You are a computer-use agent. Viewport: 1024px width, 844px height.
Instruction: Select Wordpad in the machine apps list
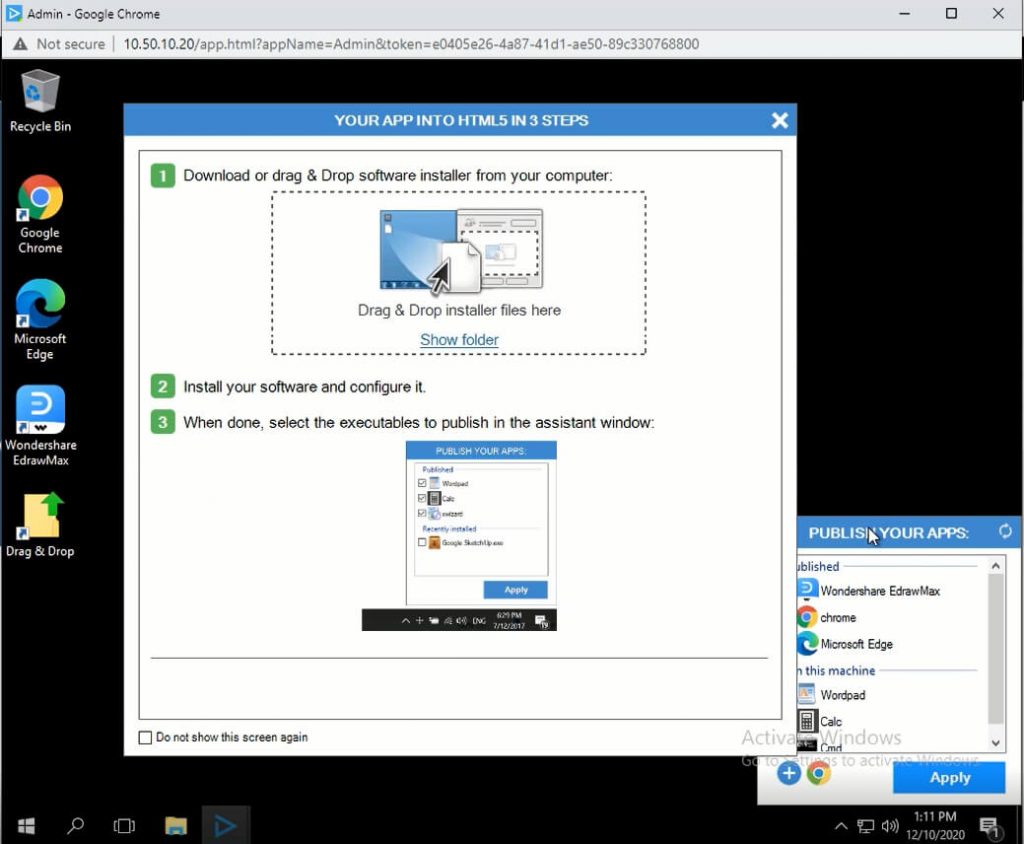point(842,695)
